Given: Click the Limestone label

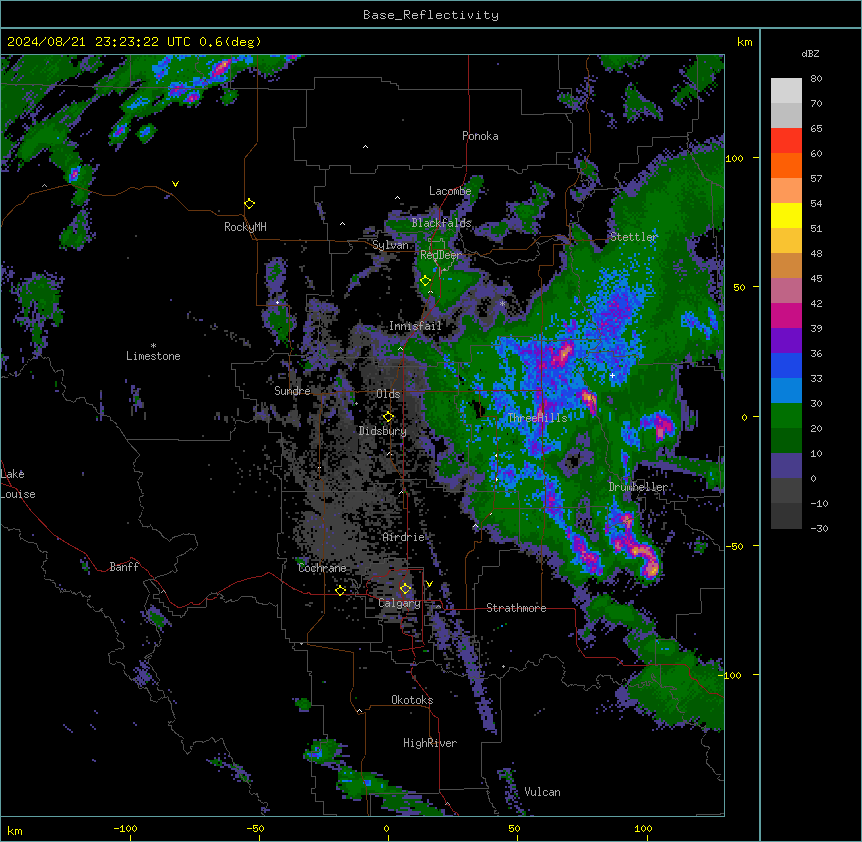Looking at the screenshot, I should pyautogui.click(x=153, y=356).
